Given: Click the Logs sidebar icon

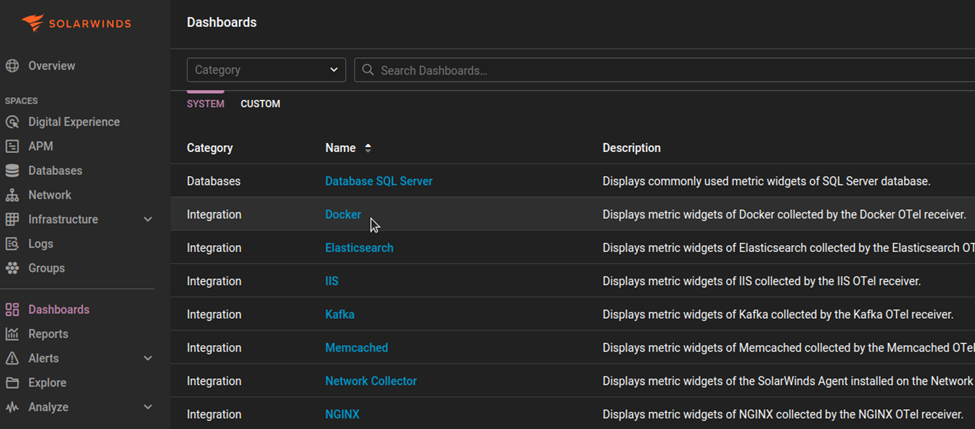Looking at the screenshot, I should [x=12, y=244].
